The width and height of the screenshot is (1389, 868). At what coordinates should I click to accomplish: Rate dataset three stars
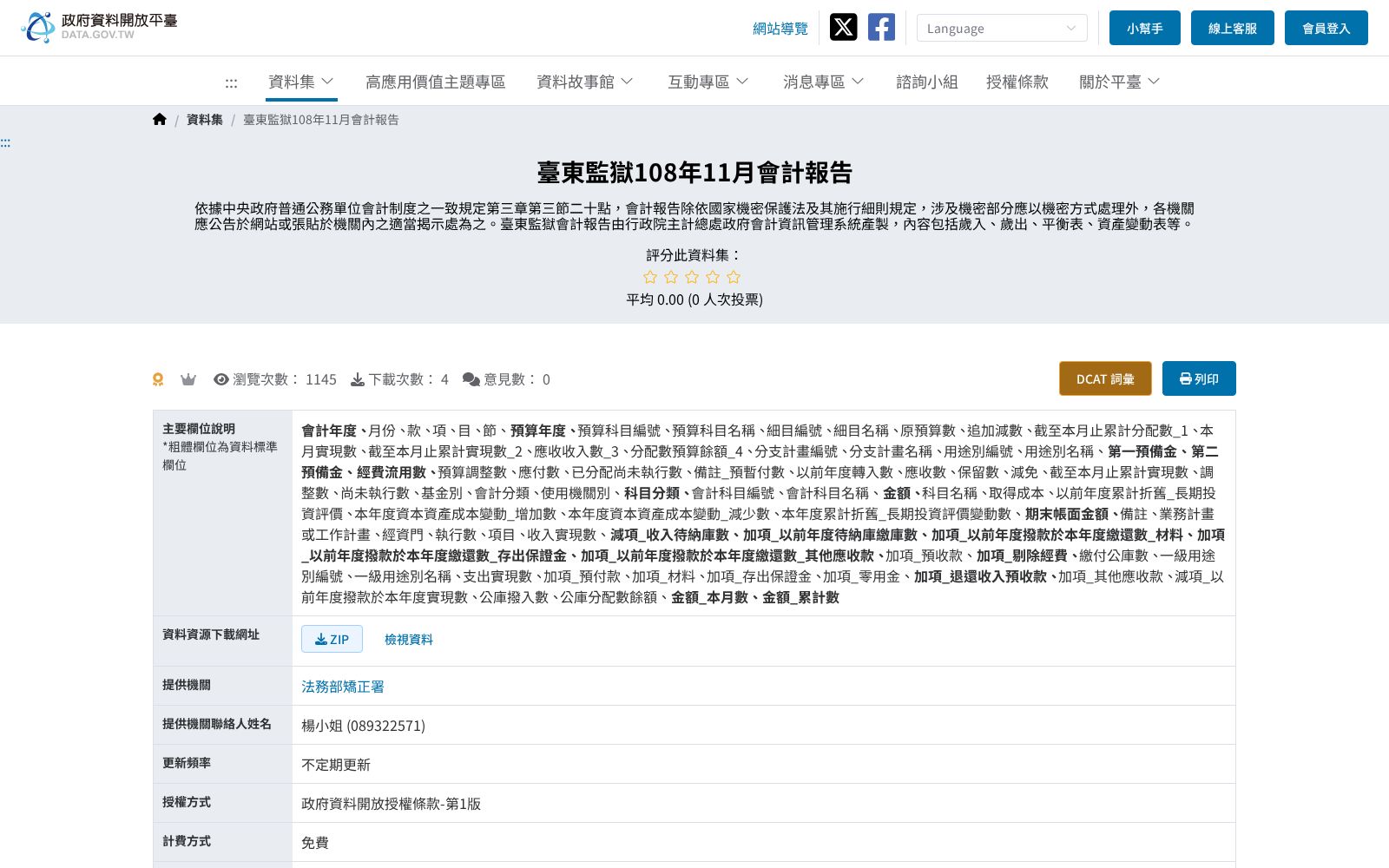[692, 277]
